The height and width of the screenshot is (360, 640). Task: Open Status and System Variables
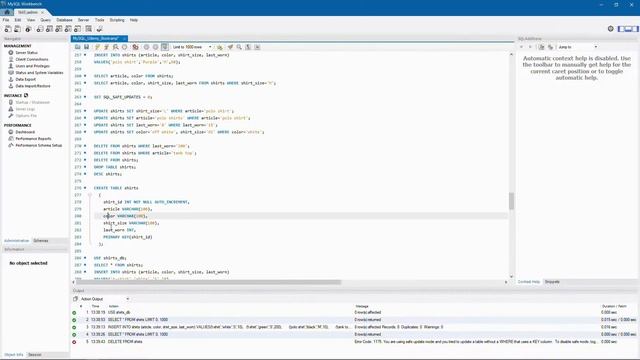(39, 73)
